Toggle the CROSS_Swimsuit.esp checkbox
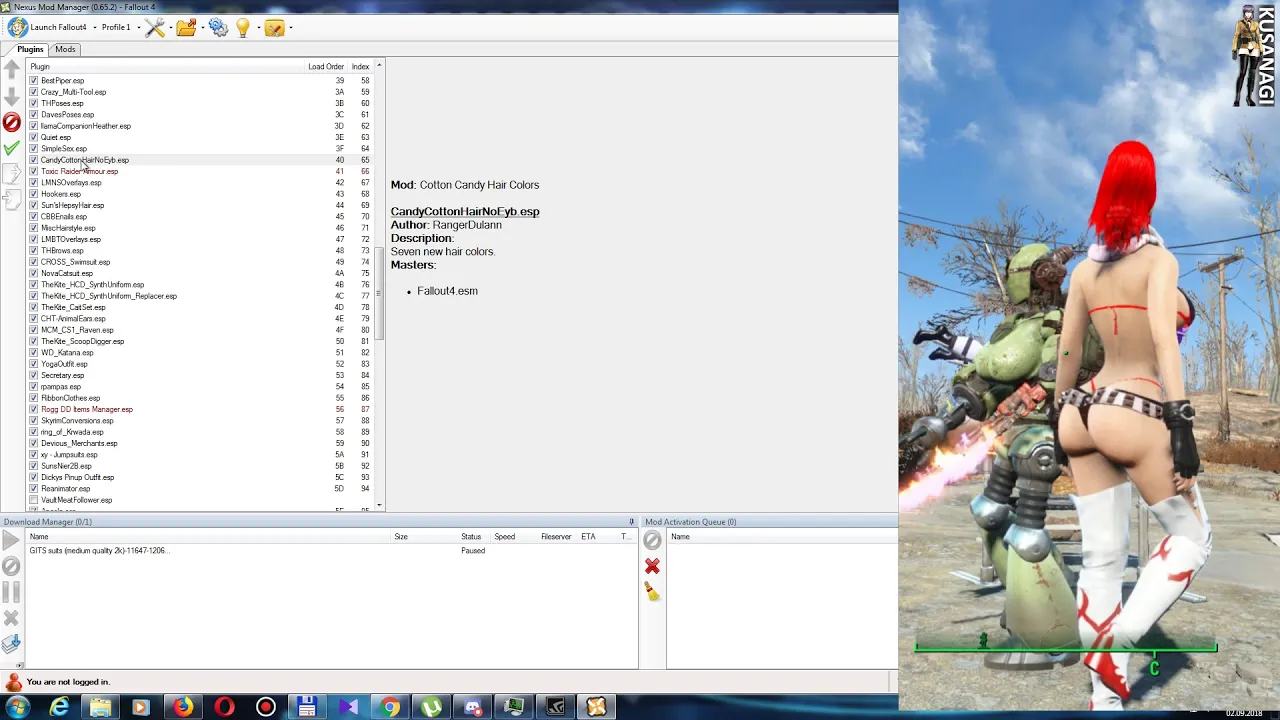 pyautogui.click(x=34, y=262)
